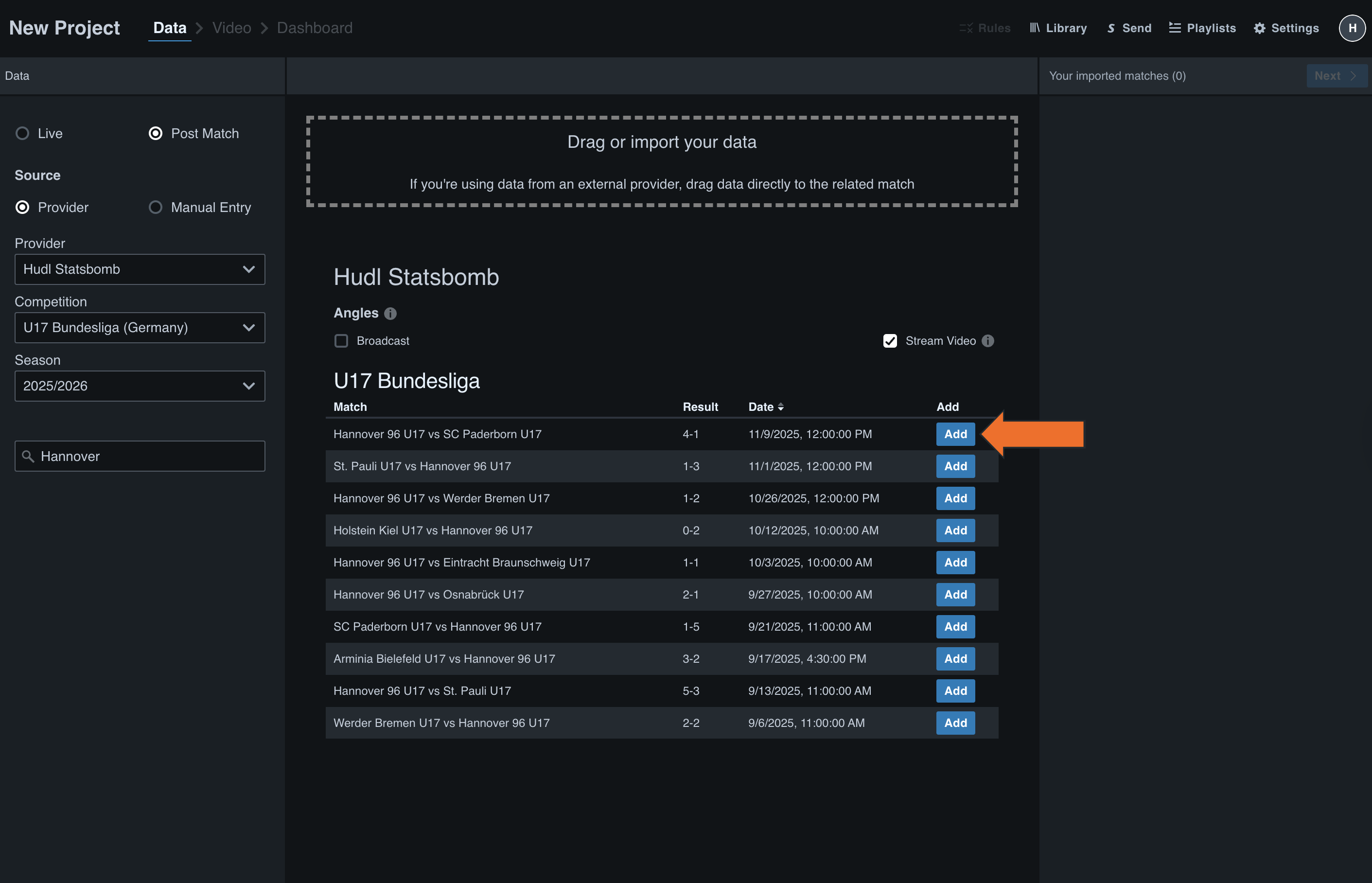
Task: Switch to the Dashboard step tab
Action: click(315, 28)
